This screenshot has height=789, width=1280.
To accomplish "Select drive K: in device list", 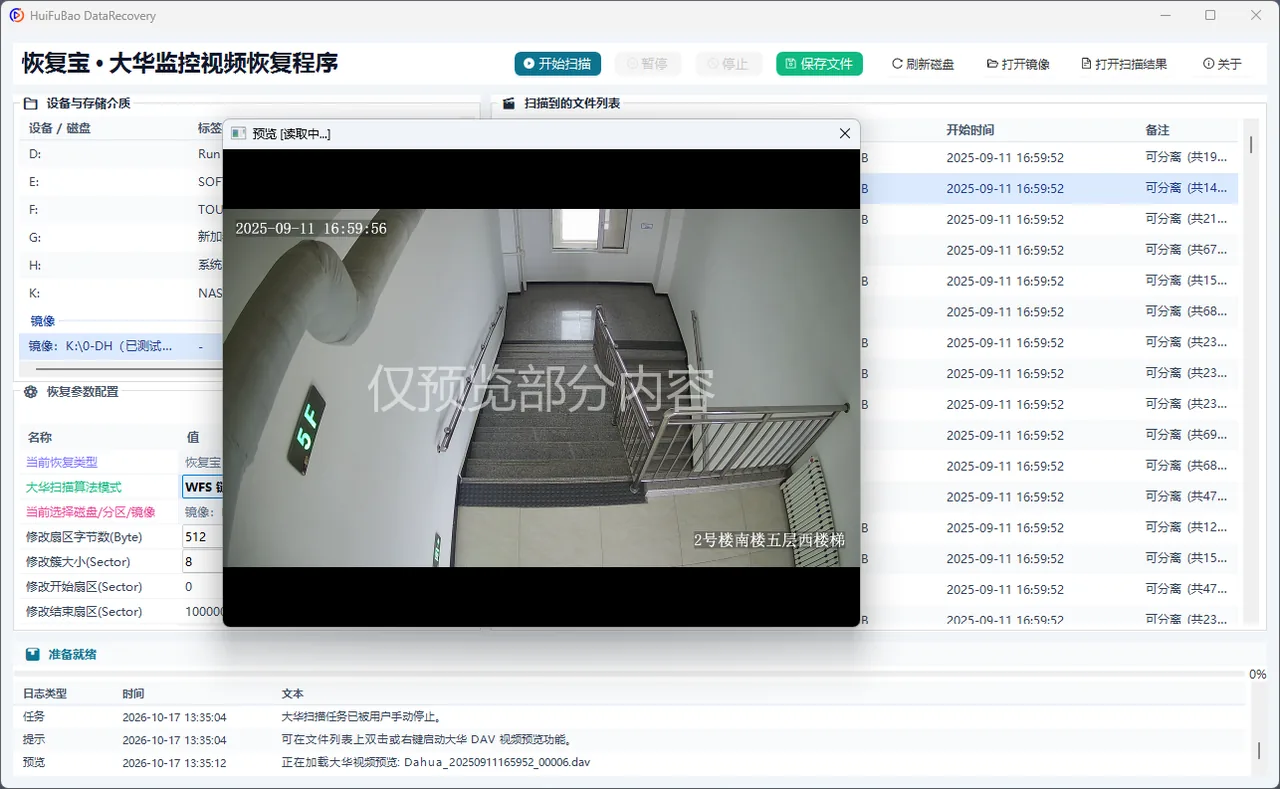I will (121, 294).
